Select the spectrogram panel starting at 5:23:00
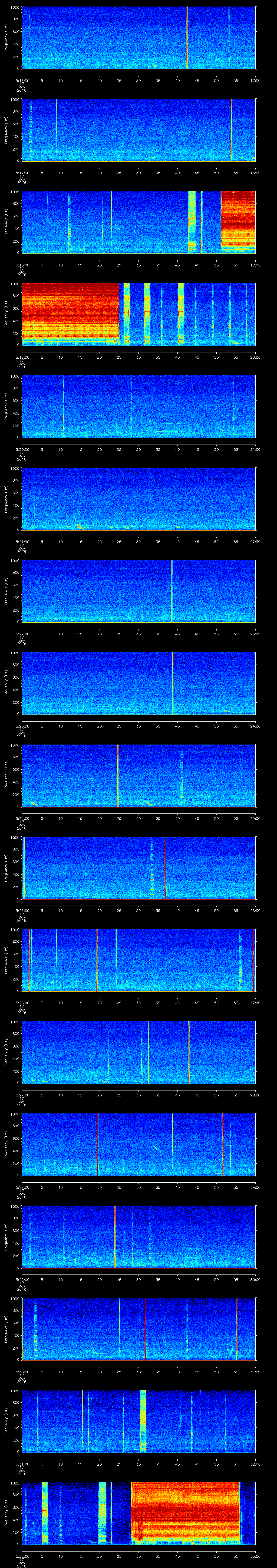Screen dimensions: 277x1568 coord(139,683)
